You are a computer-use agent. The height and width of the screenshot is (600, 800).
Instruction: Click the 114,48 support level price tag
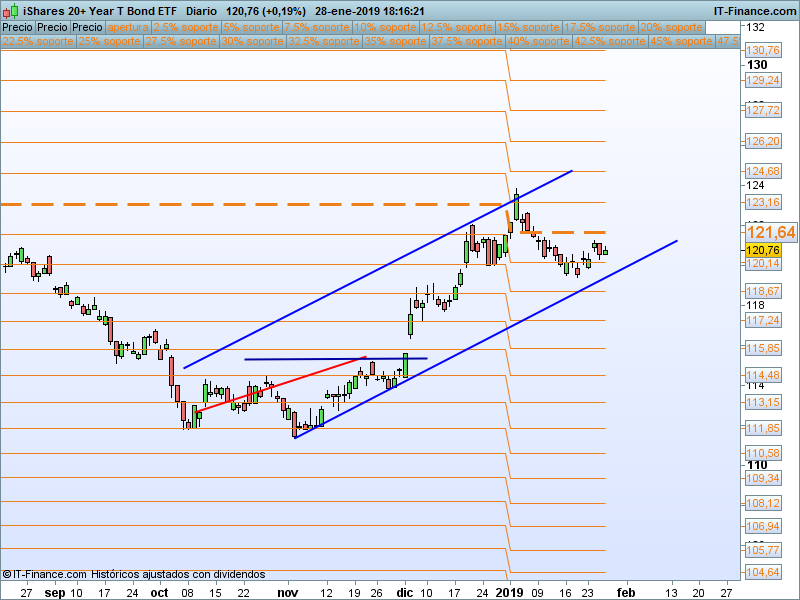pos(763,375)
